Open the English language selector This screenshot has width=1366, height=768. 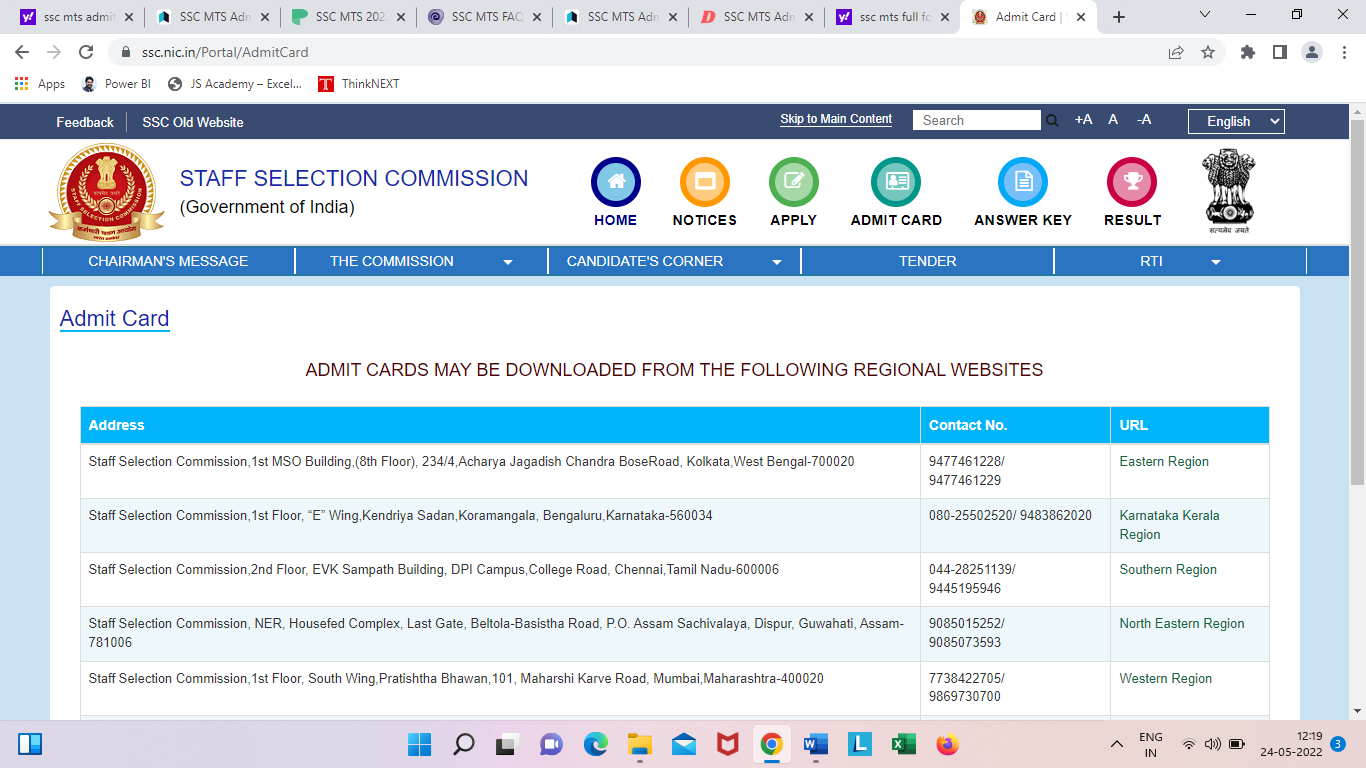[x=1235, y=121]
